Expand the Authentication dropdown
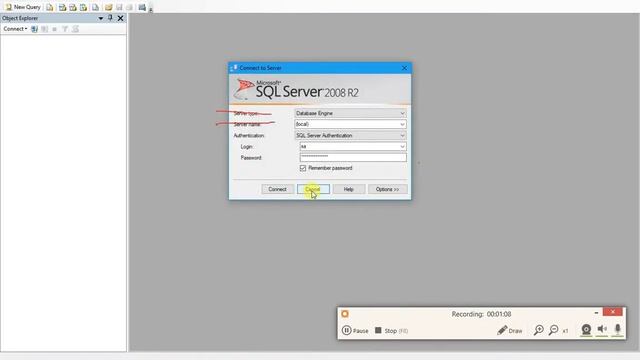 [x=402, y=136]
